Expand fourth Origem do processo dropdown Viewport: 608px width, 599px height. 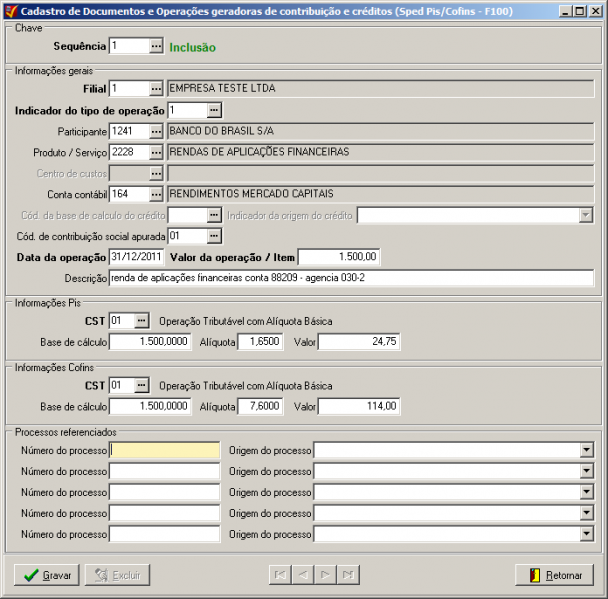click(587, 513)
